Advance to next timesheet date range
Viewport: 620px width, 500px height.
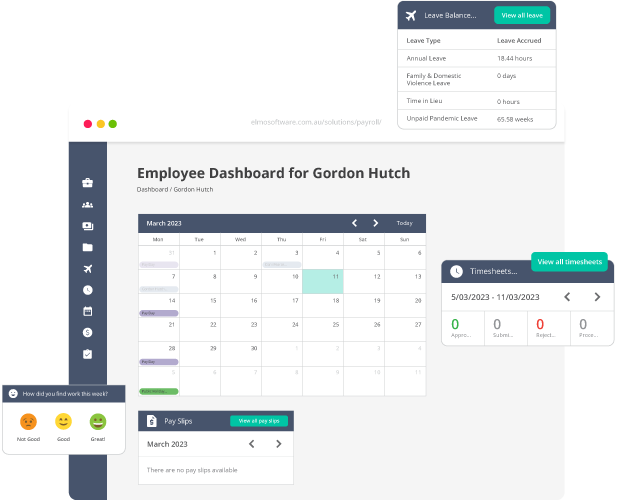pyautogui.click(x=597, y=297)
